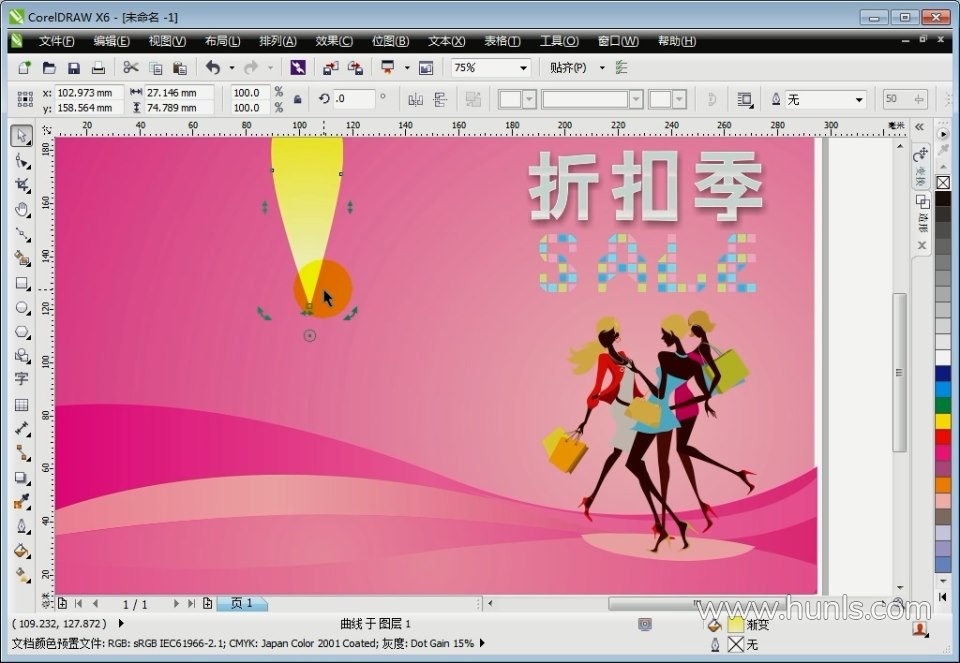
Task: Select the Crop tool
Action: click(x=22, y=185)
